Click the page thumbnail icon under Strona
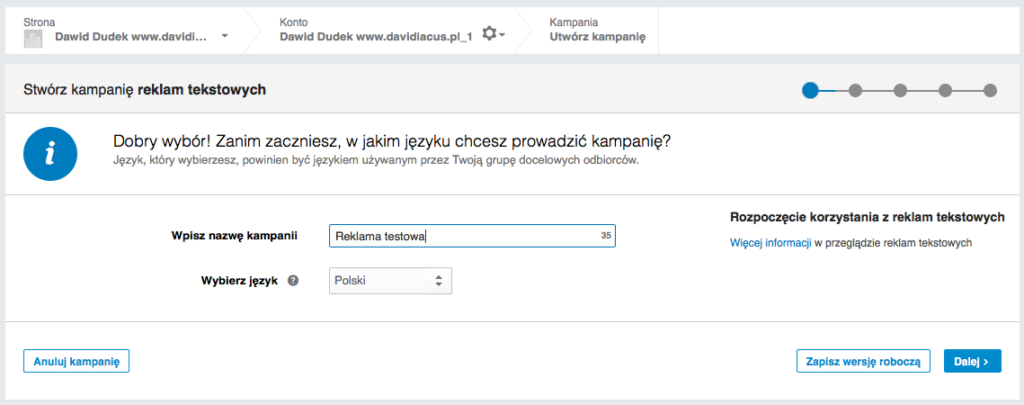The width and height of the screenshot is (1024, 405). pos(34,38)
